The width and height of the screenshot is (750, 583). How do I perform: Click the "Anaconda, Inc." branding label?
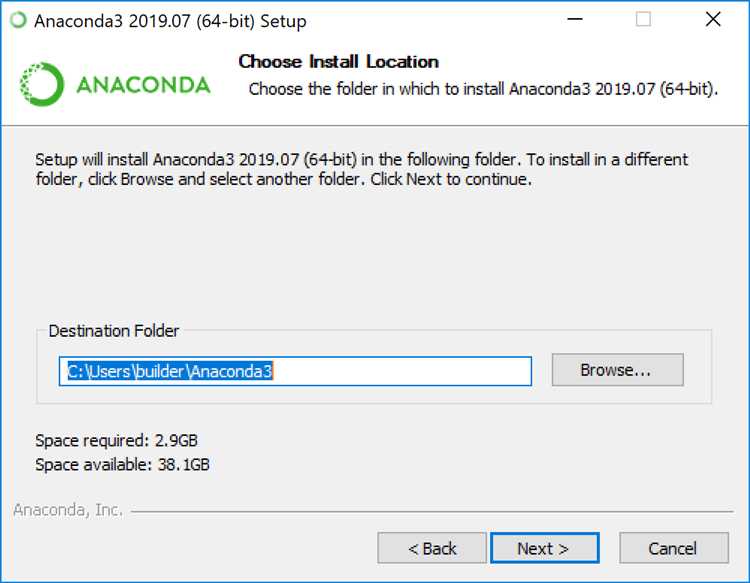tap(68, 510)
